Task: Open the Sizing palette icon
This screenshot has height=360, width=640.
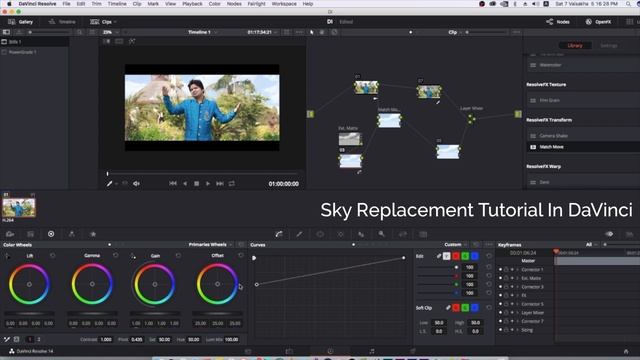Action: click(x=402, y=234)
